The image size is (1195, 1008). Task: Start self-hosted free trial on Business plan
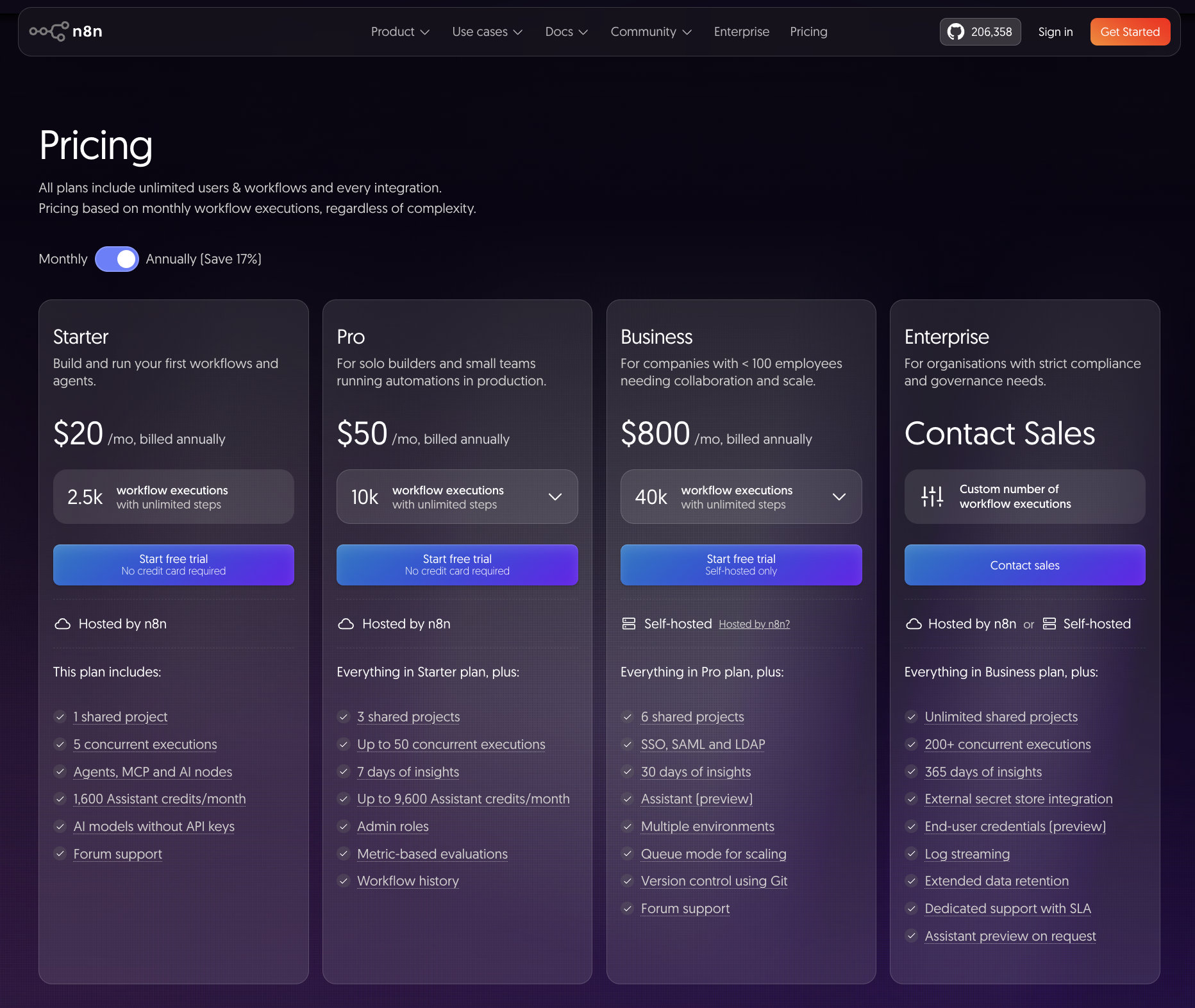point(741,565)
